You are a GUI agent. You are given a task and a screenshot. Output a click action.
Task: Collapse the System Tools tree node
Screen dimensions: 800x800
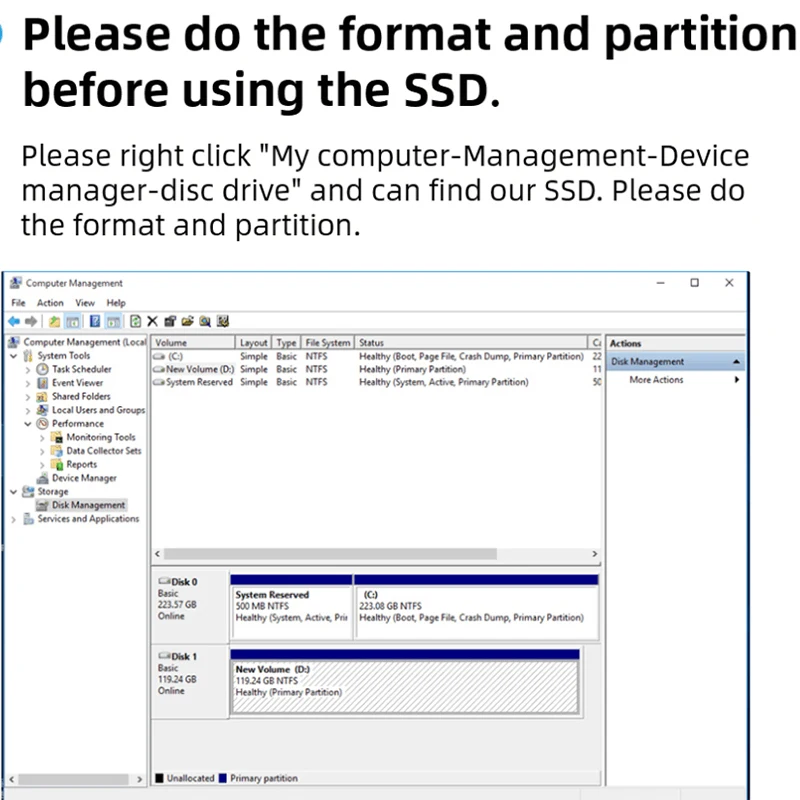click(x=14, y=356)
